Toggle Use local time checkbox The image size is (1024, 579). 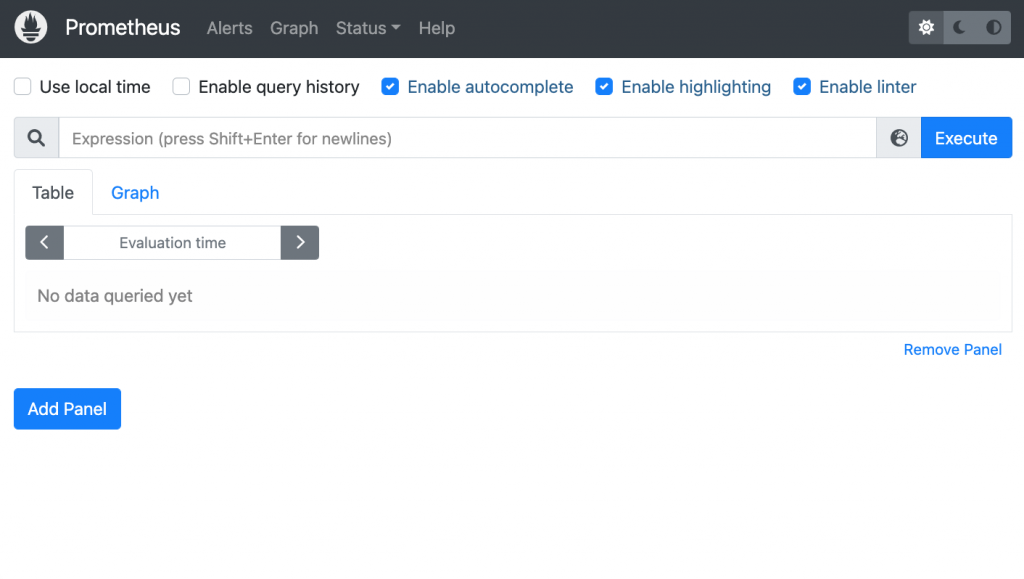click(23, 87)
